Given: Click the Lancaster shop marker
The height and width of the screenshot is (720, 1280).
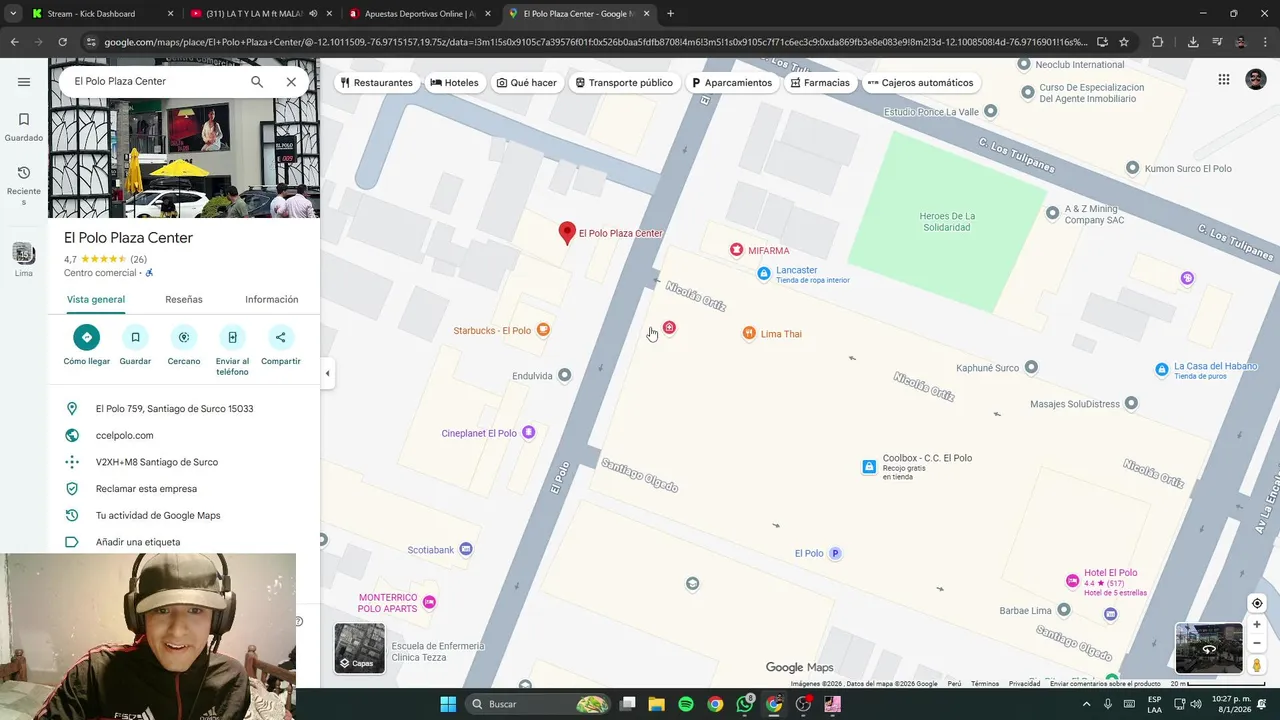Looking at the screenshot, I should click(764, 273).
